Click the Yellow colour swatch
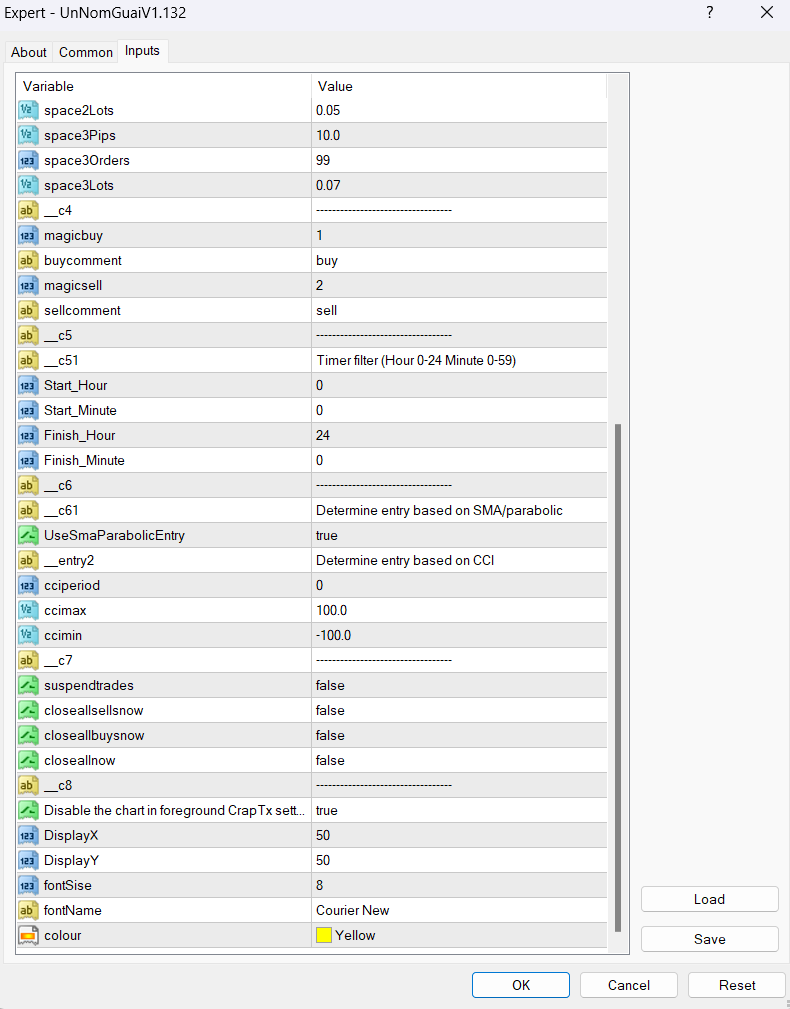 point(324,935)
